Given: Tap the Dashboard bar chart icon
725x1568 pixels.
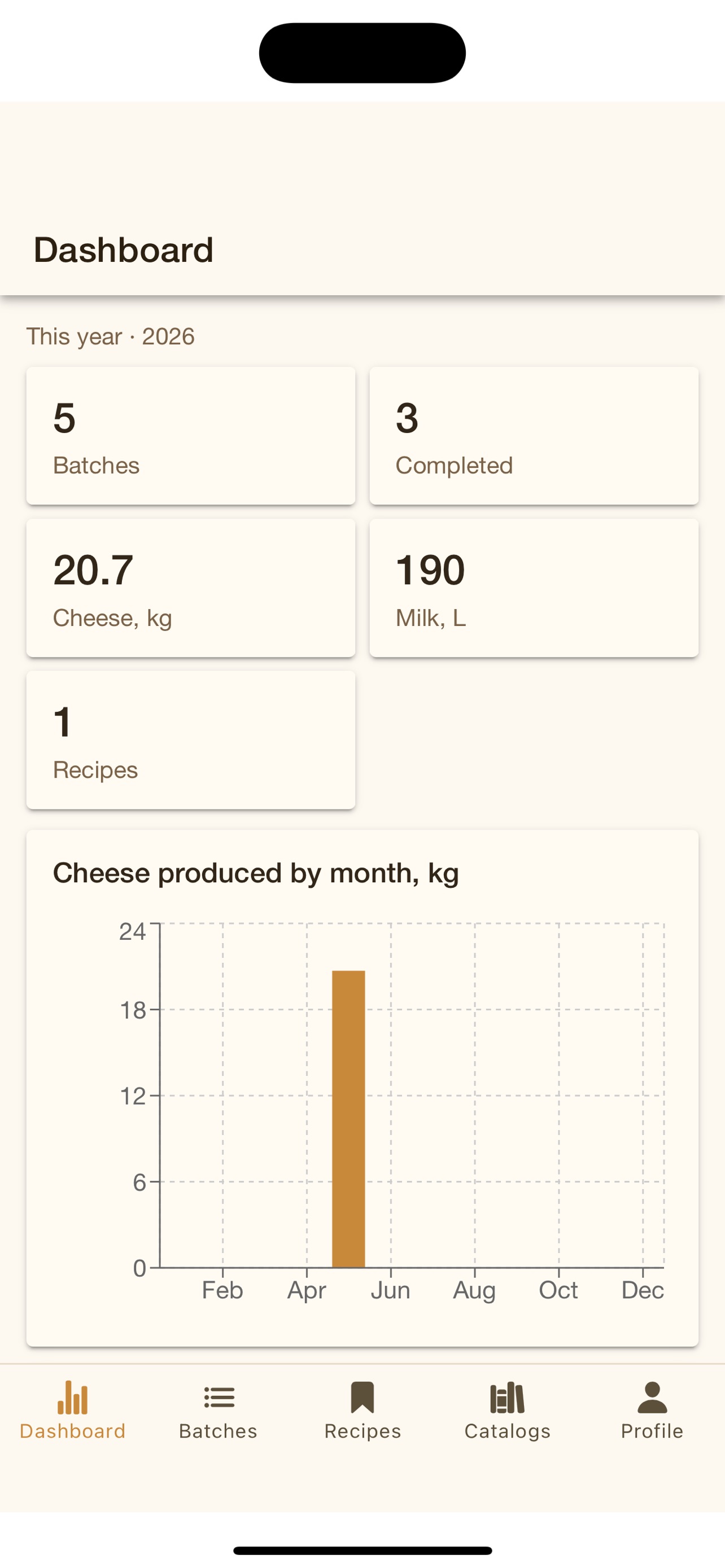Looking at the screenshot, I should click(72, 1397).
